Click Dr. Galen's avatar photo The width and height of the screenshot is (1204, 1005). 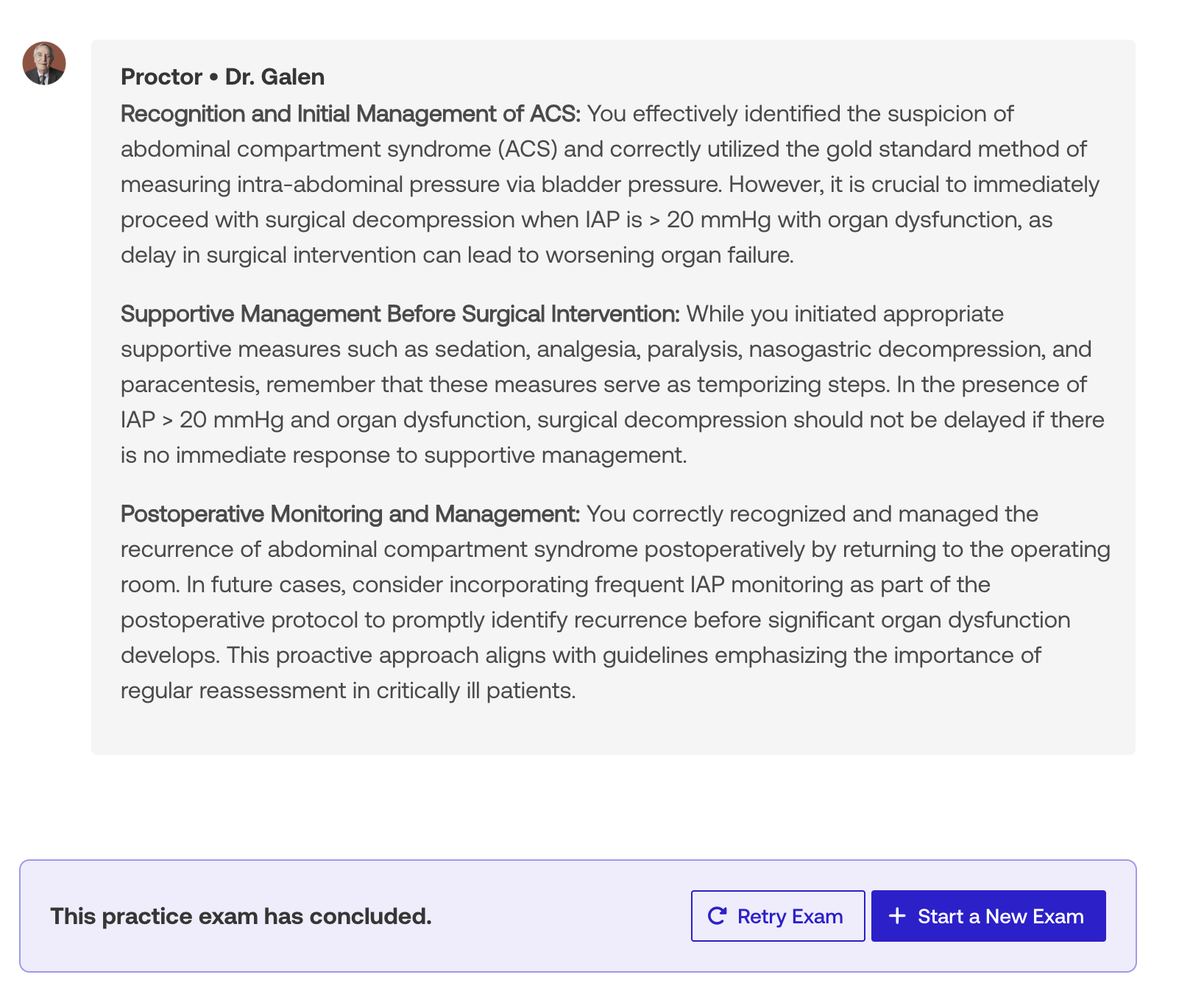[x=44, y=63]
